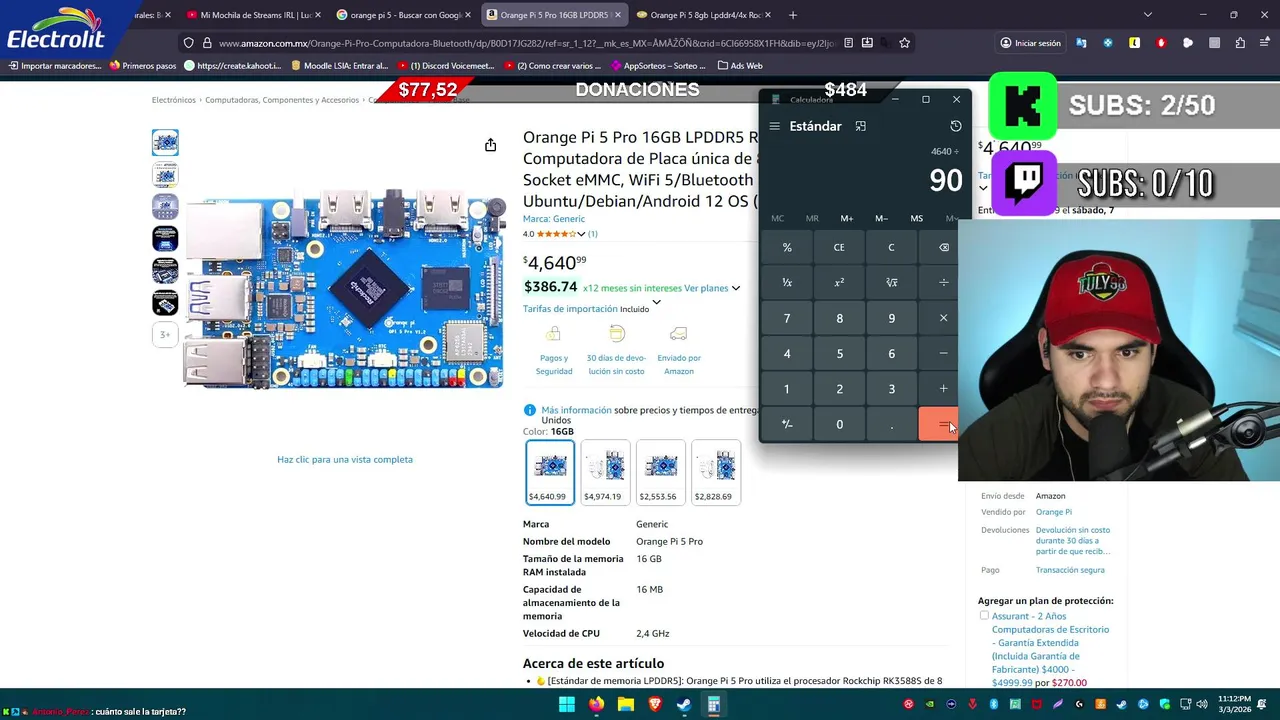
Task: Click the Calculator icon in the taskbar
Action: point(713,704)
